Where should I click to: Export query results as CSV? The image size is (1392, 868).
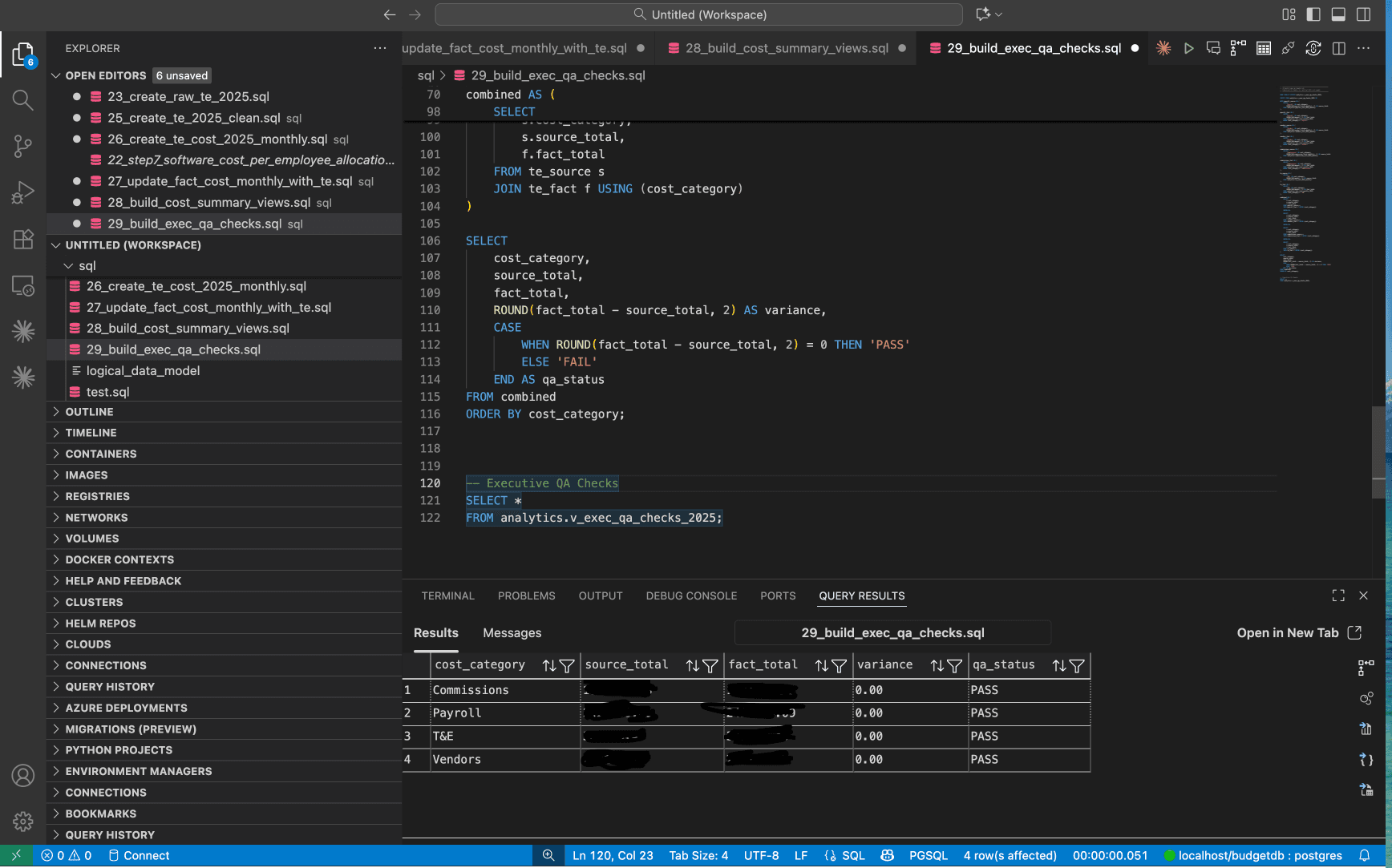point(1366,789)
